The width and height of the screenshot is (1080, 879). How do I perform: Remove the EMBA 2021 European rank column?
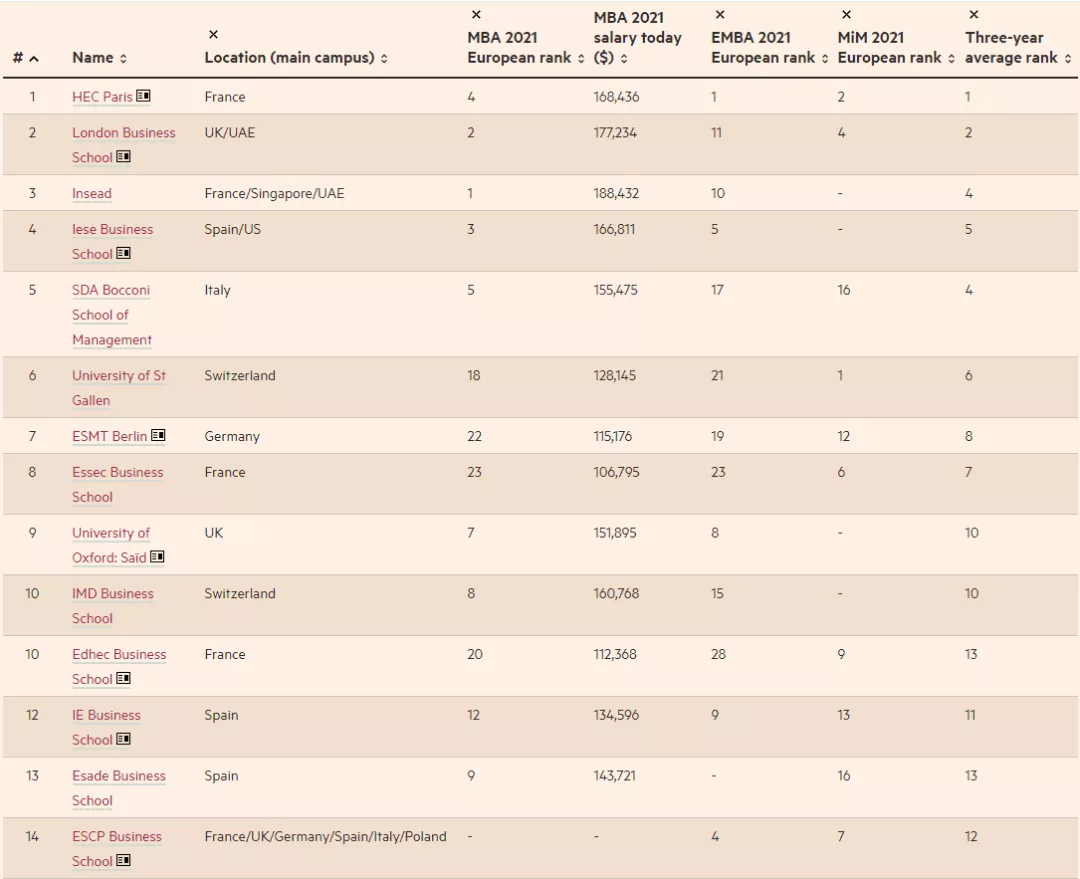click(720, 15)
